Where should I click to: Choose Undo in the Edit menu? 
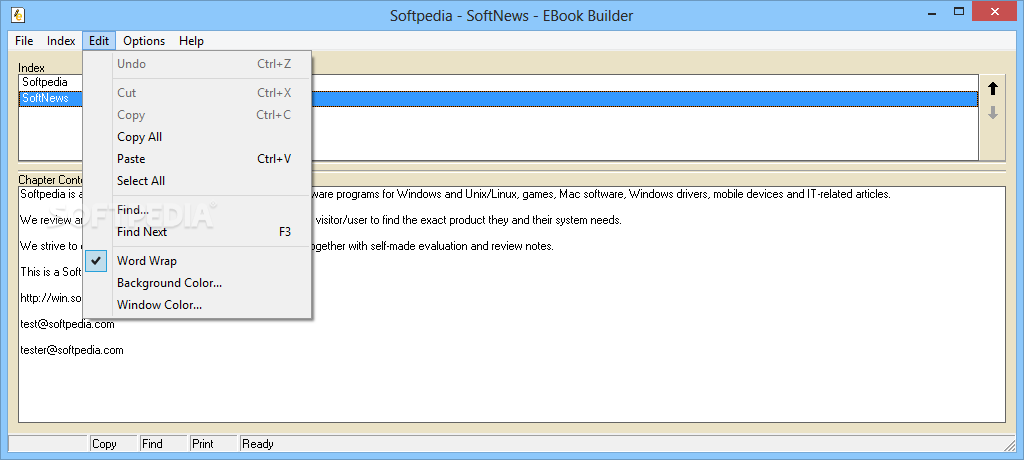197,64
